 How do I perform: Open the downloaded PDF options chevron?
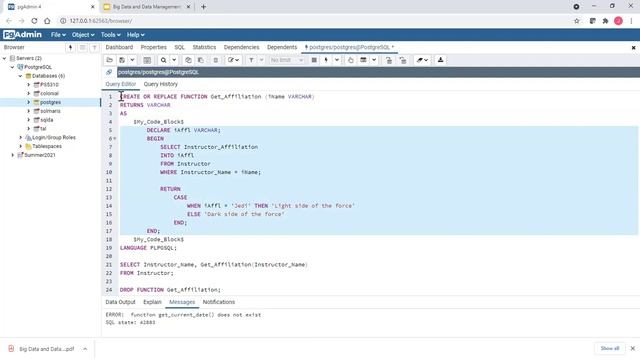click(x=85, y=349)
